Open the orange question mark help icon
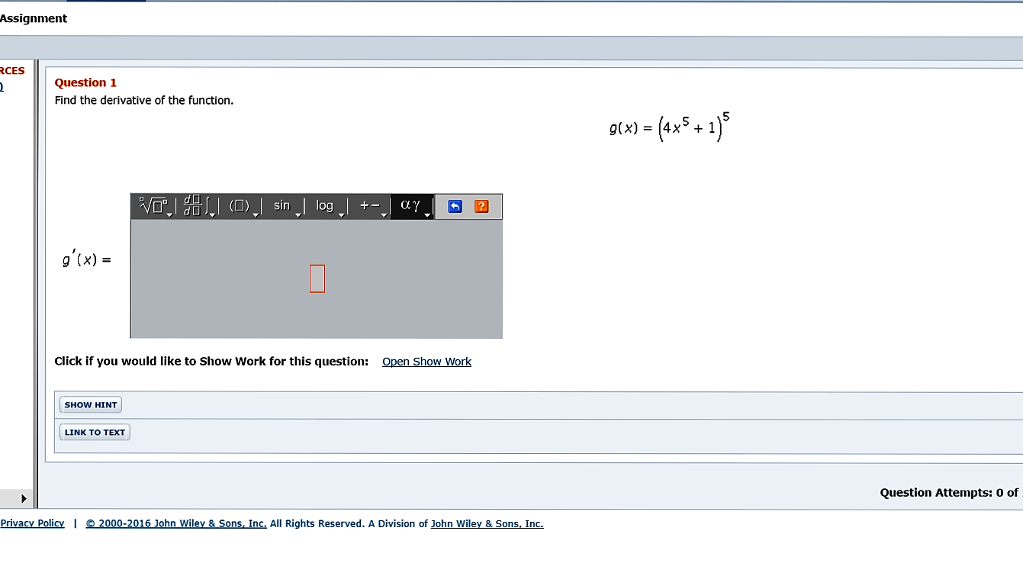 480,205
